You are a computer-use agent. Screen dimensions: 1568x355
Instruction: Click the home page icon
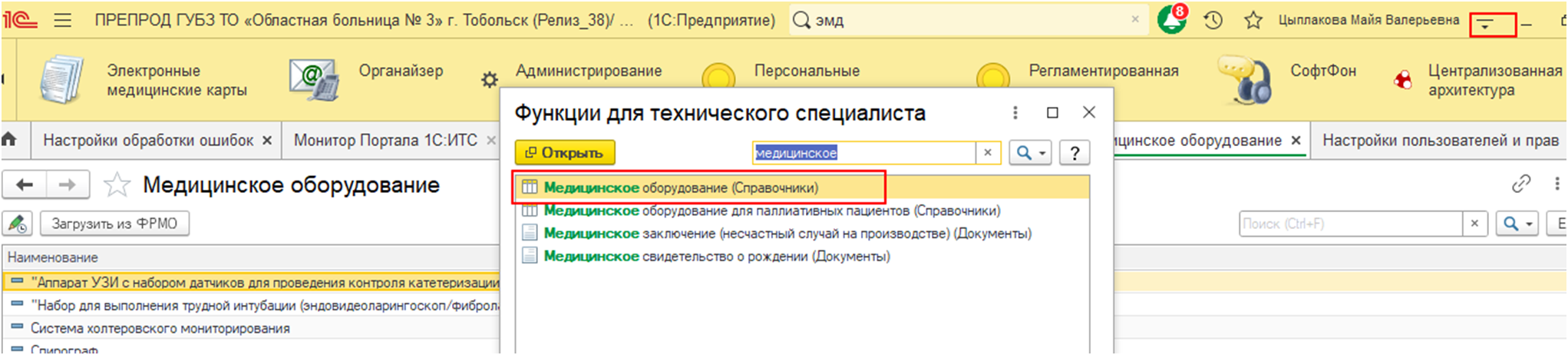coord(10,140)
